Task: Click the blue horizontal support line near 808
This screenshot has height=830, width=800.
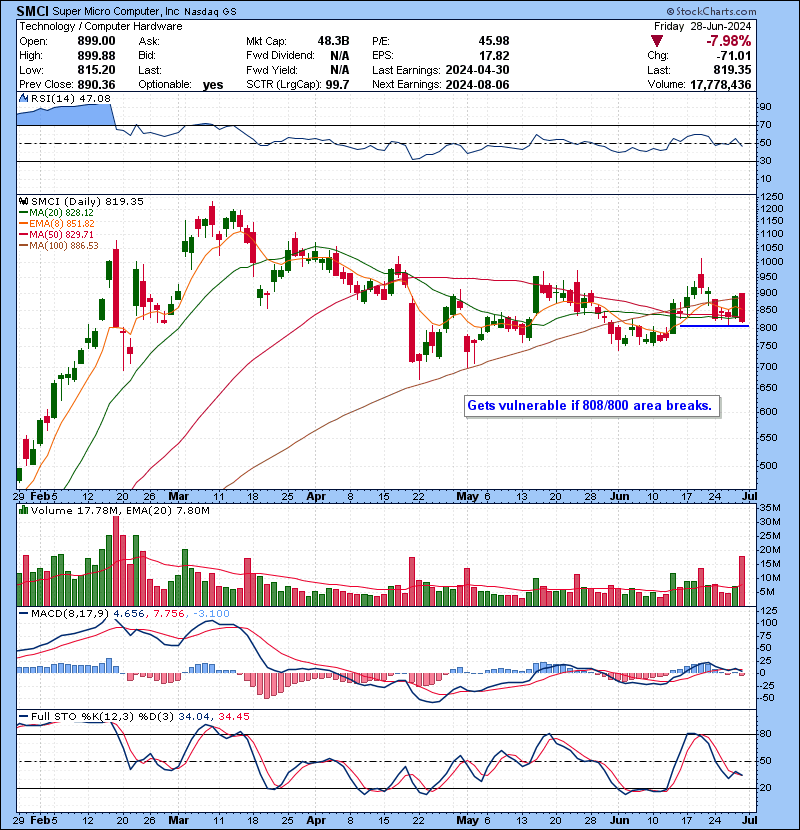Action: point(714,326)
